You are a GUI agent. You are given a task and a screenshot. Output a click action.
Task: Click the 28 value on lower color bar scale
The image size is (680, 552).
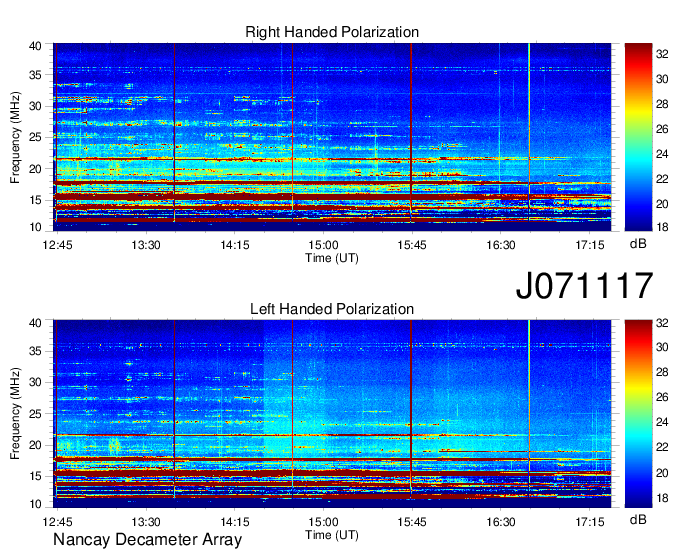(x=662, y=372)
